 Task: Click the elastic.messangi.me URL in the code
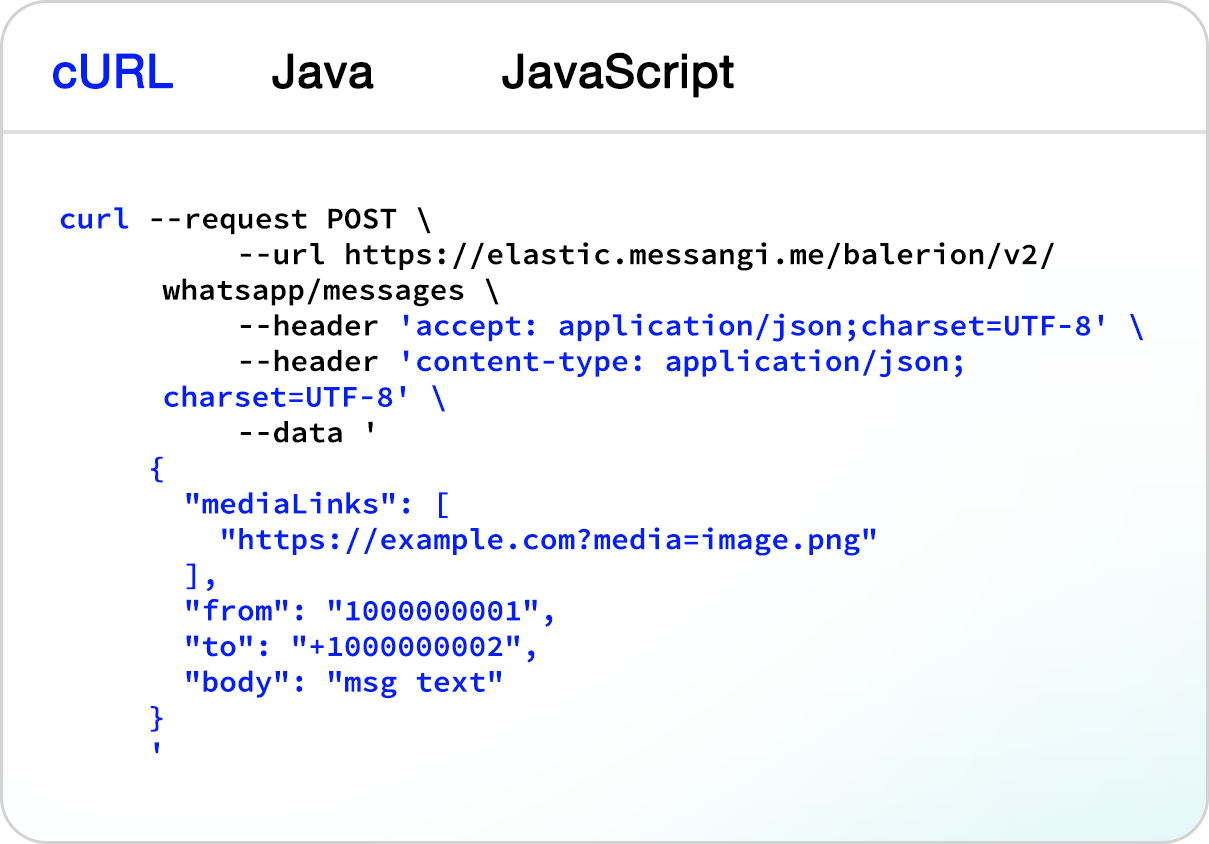coord(700,255)
